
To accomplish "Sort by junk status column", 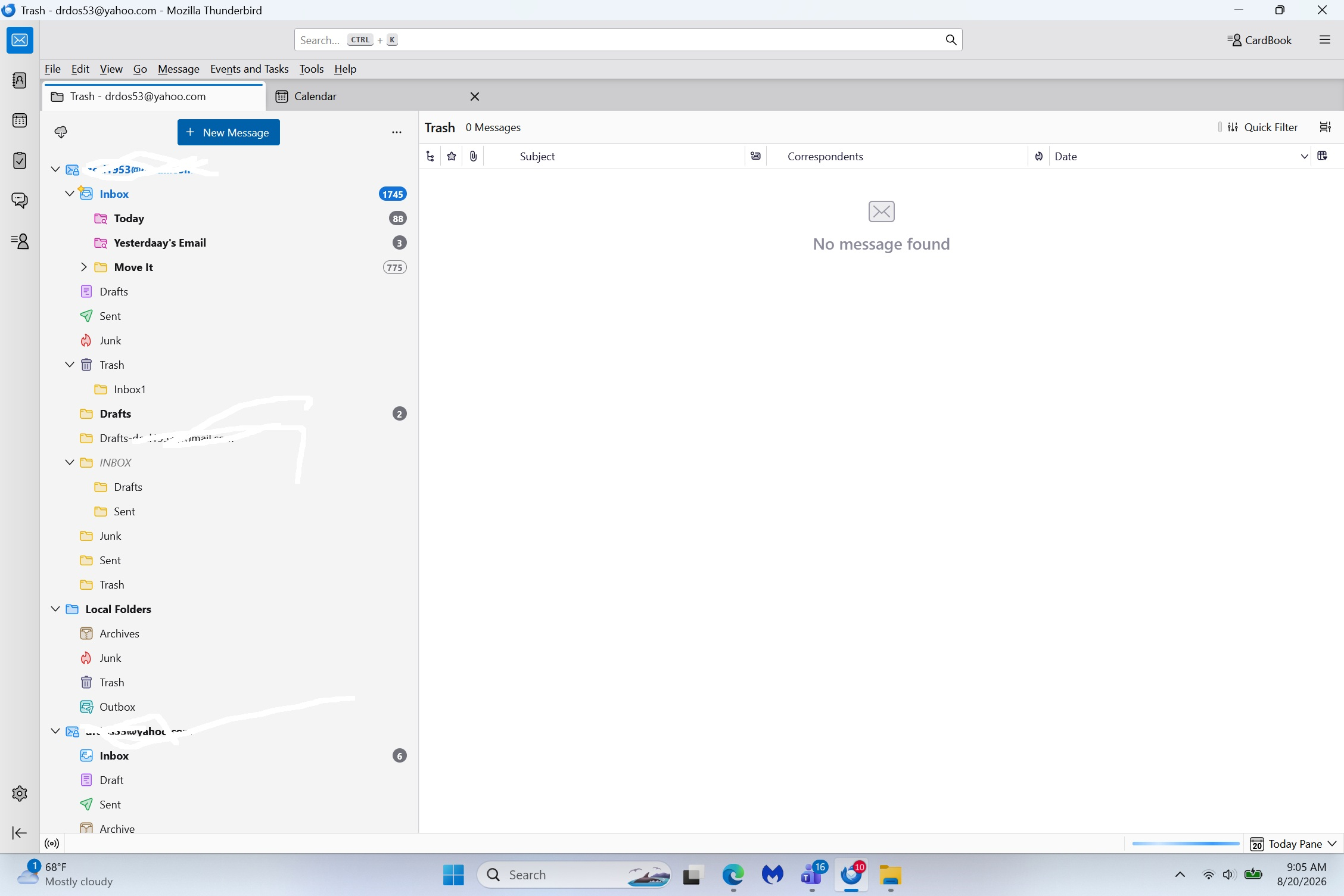I will 1039,156.
